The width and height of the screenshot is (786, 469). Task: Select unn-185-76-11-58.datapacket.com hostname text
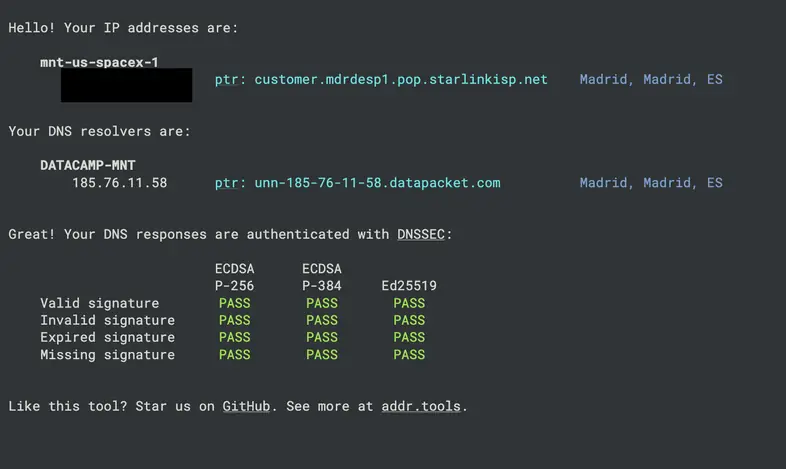point(377,183)
